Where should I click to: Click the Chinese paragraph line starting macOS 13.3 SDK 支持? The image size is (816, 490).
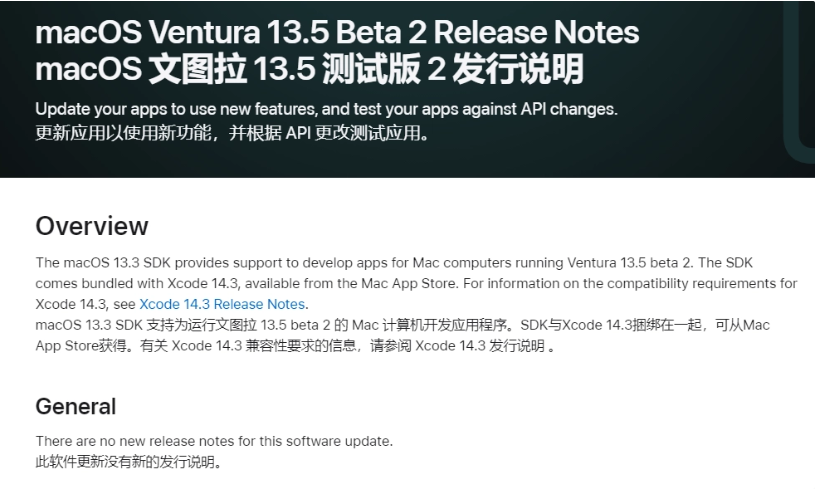(x=402, y=325)
